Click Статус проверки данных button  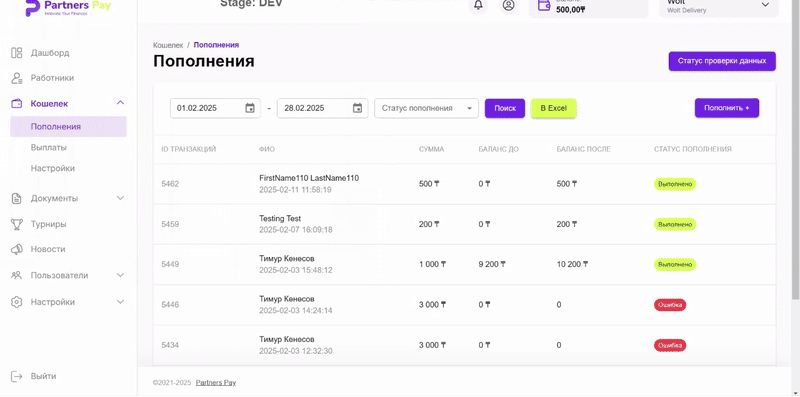[722, 61]
